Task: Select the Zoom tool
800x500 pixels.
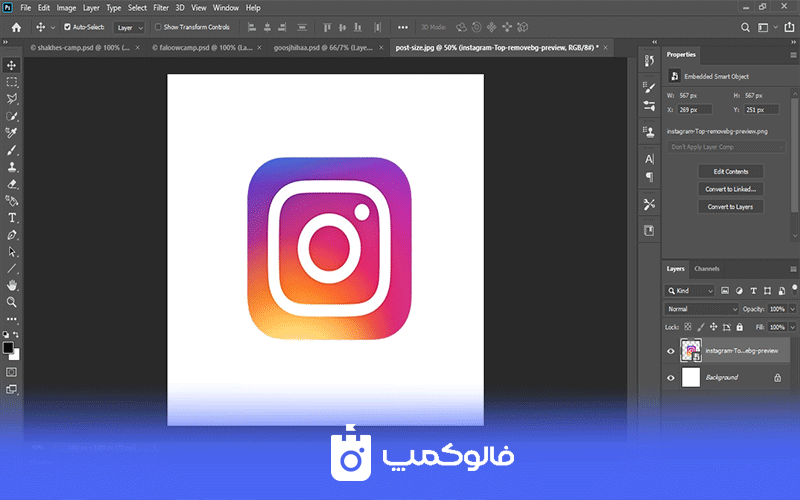Action: pos(11,302)
